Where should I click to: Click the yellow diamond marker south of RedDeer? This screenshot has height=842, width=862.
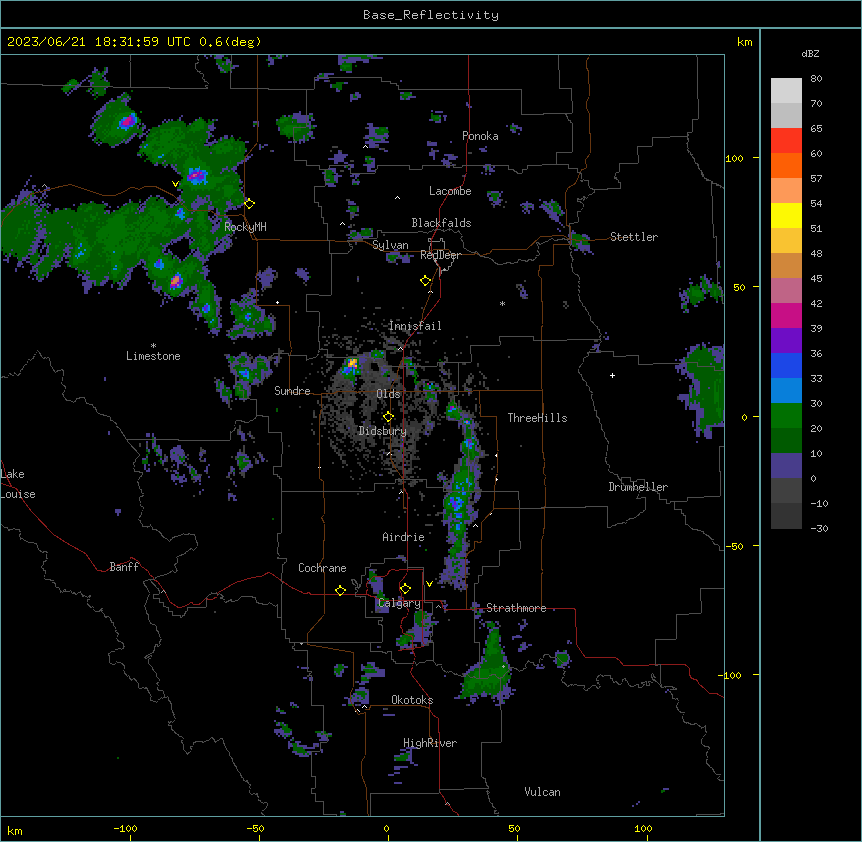(x=426, y=281)
